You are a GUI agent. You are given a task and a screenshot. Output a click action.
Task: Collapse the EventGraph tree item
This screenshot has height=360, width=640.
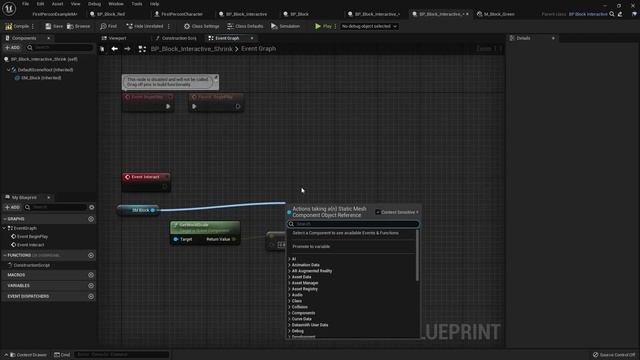[4, 229]
